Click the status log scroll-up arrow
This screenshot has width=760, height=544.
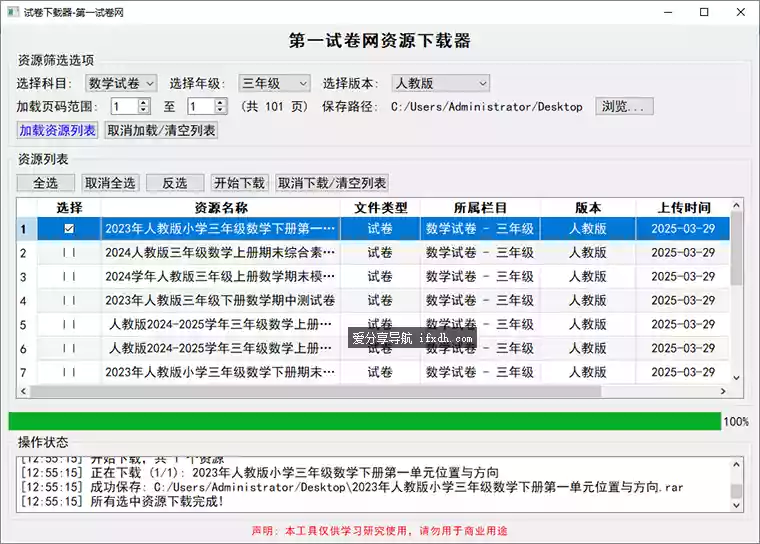coord(736,464)
